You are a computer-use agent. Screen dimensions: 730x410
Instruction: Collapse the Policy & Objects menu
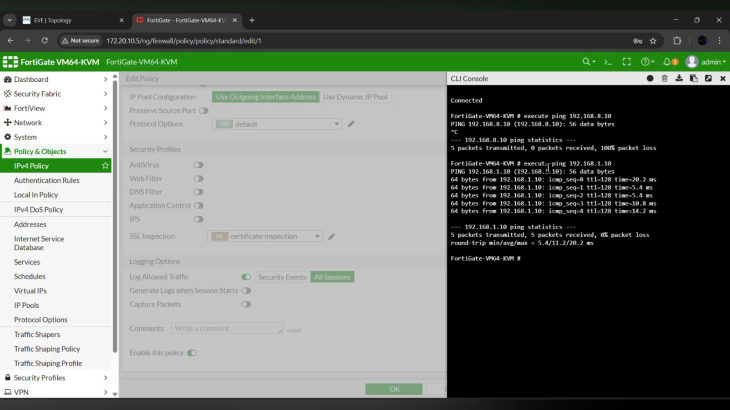point(55,151)
